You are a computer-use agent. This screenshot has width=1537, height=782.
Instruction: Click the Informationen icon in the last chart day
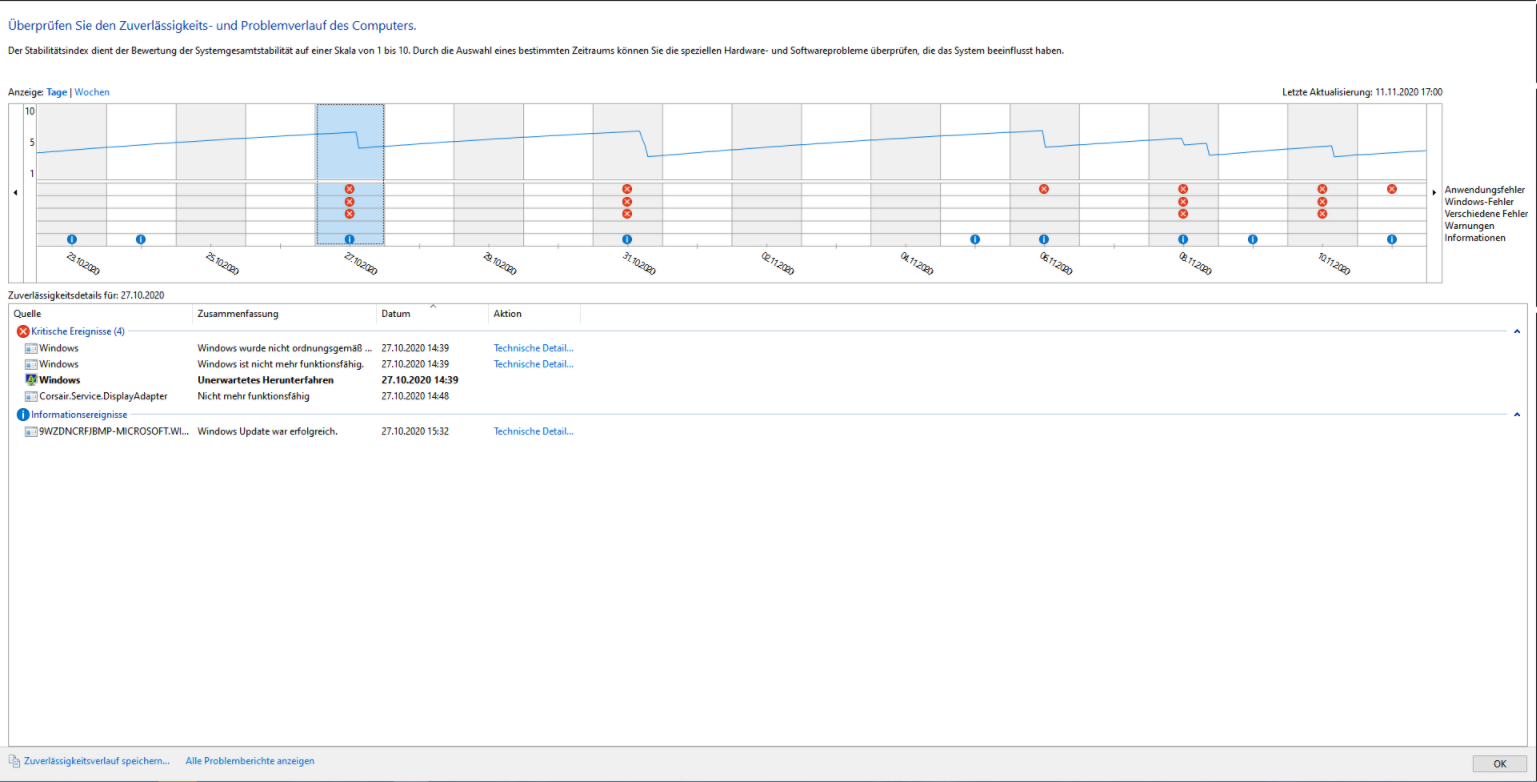coord(1392,239)
